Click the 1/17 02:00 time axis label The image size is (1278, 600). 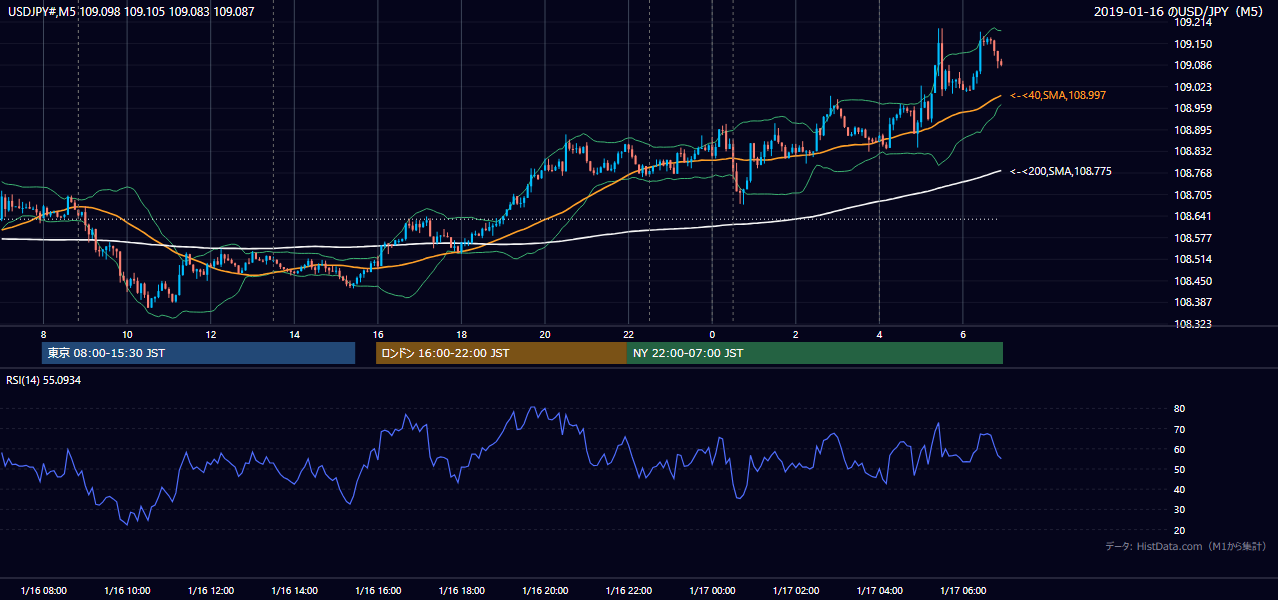[x=795, y=590]
